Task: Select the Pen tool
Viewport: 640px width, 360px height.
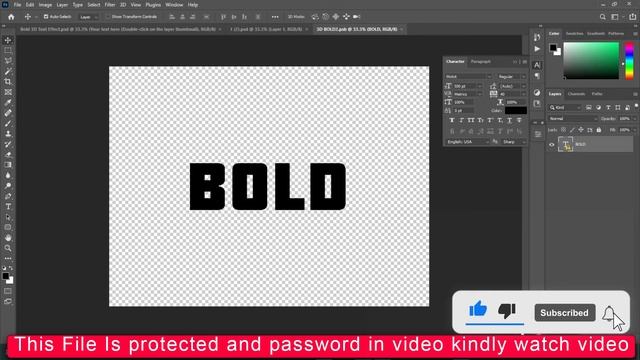Action: (x=8, y=196)
